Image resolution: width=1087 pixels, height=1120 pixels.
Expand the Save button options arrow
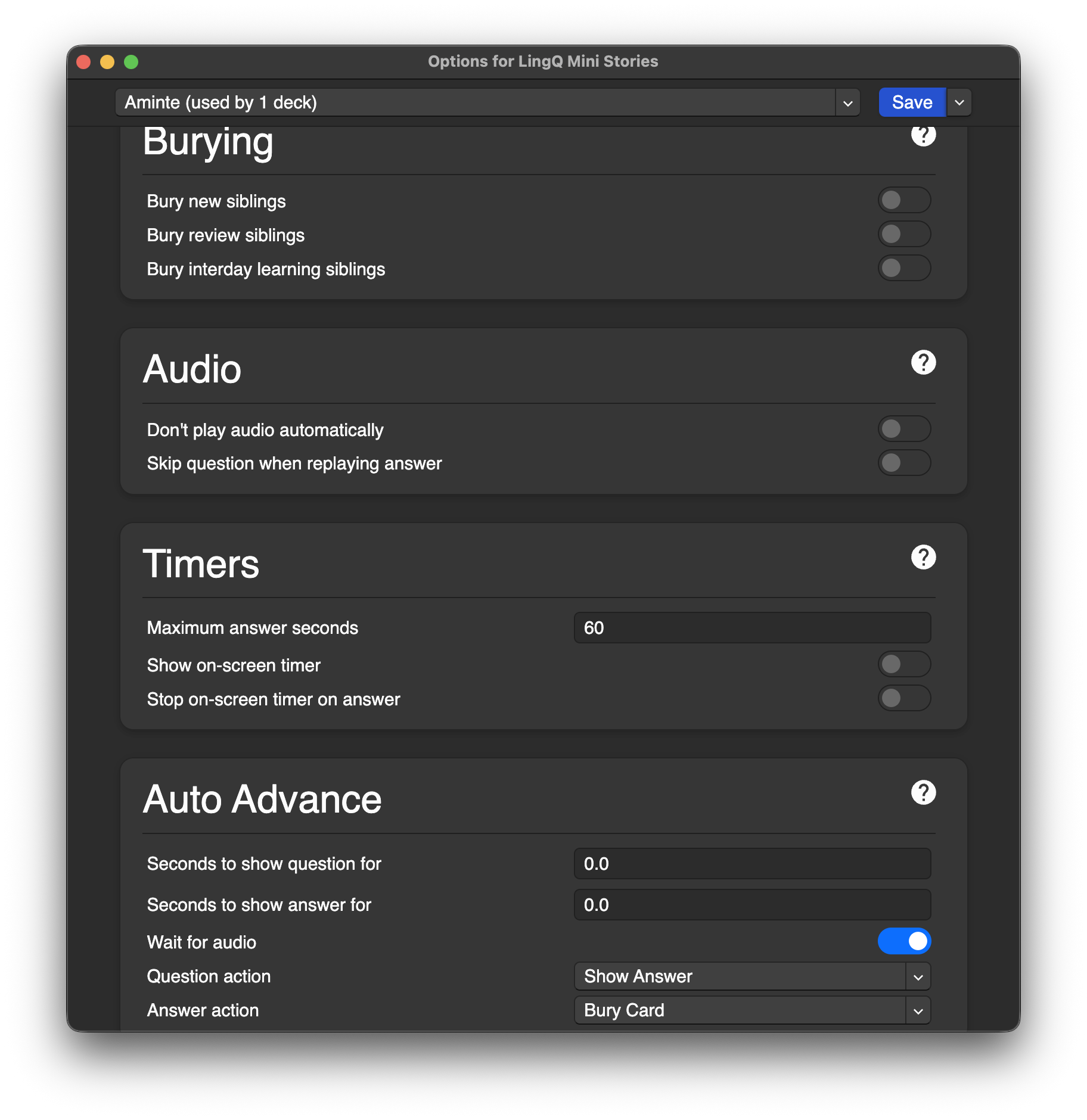(959, 102)
